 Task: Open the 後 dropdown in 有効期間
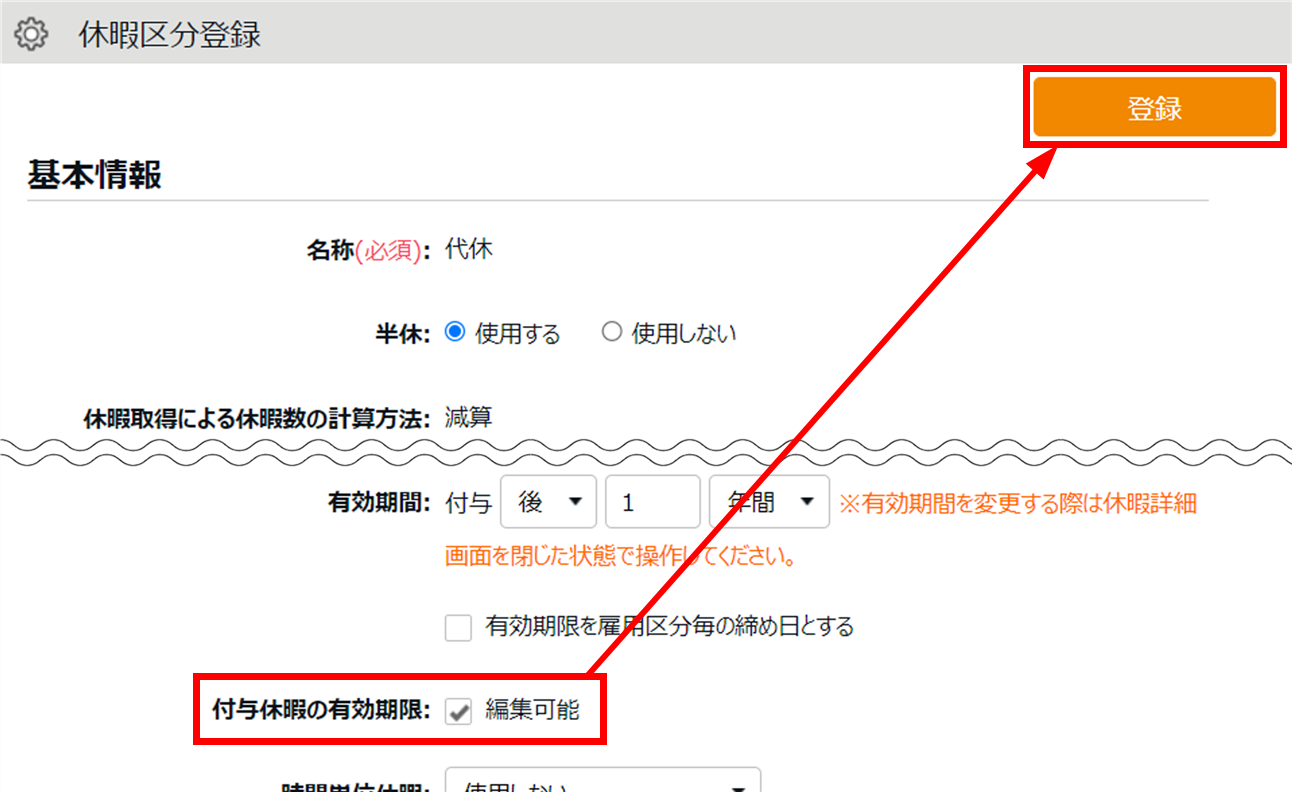coord(548,502)
